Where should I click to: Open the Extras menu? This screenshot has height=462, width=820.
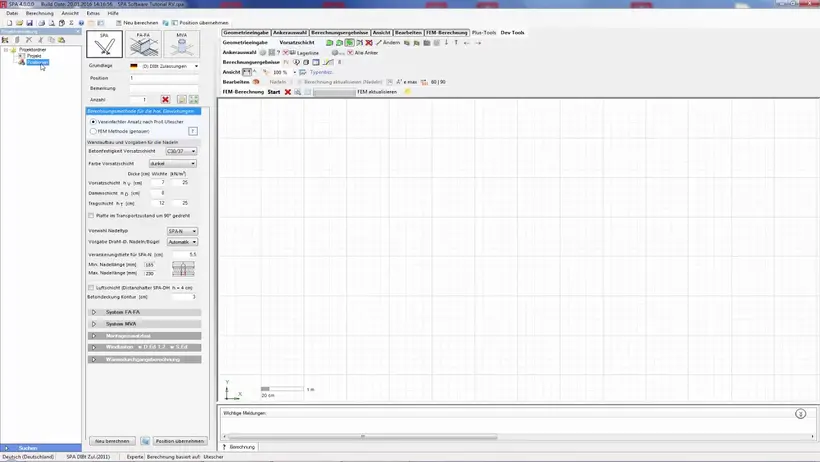(93, 13)
